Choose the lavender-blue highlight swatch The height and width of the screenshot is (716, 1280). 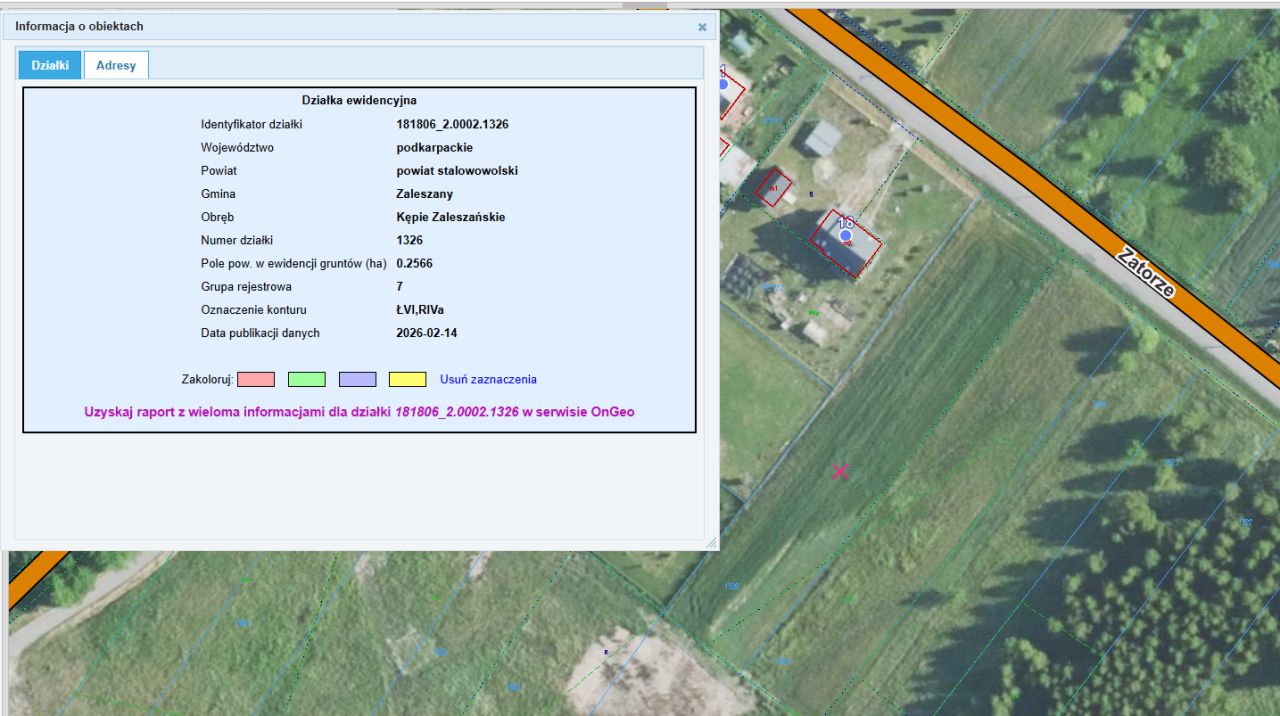[x=357, y=379]
